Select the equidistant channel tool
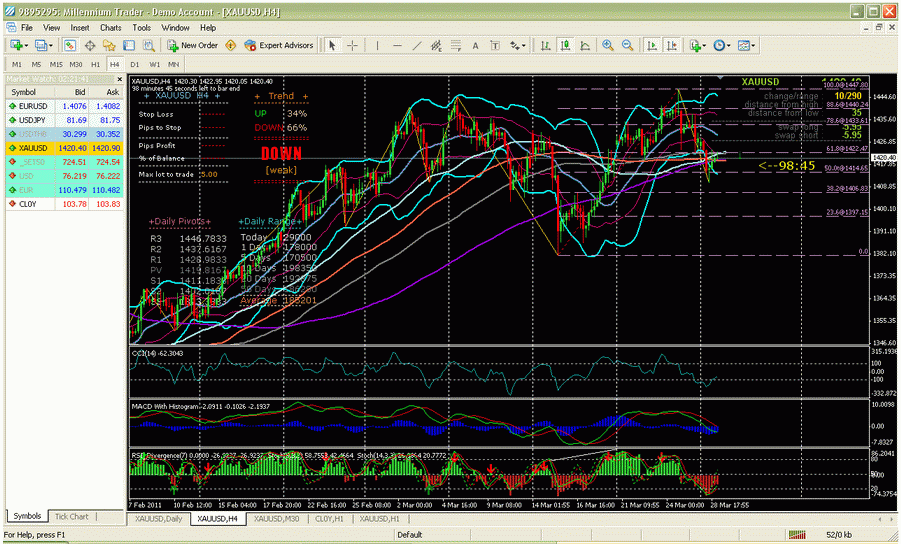 (x=436, y=45)
